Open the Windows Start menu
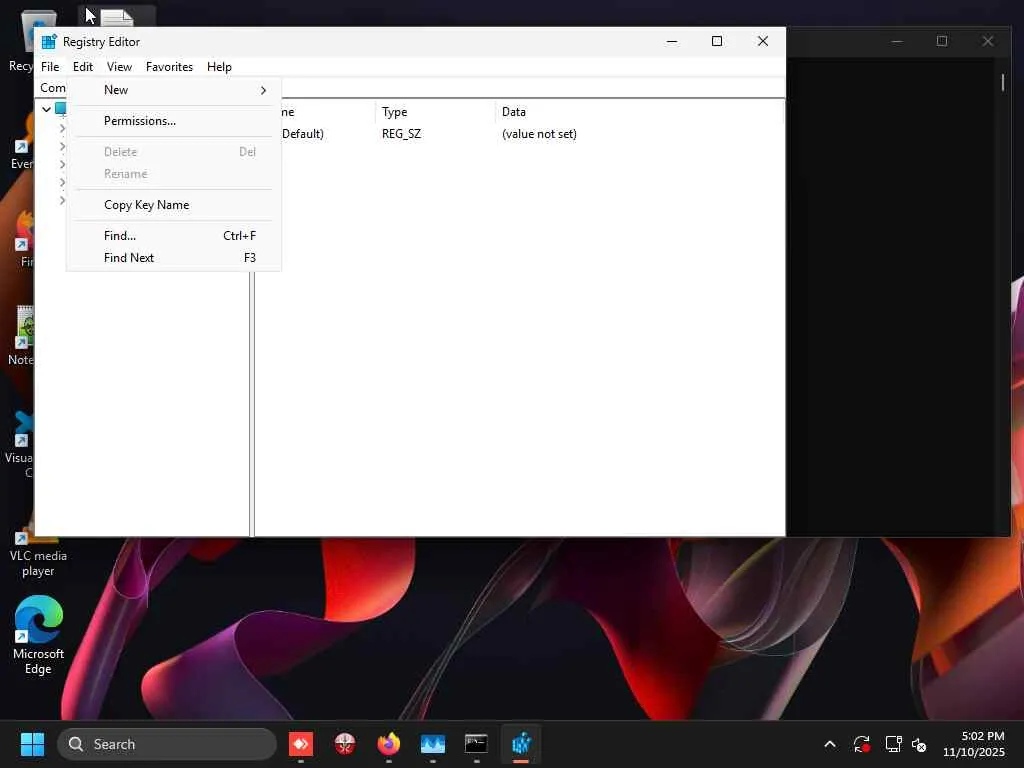Image resolution: width=1024 pixels, height=768 pixels. tap(32, 744)
